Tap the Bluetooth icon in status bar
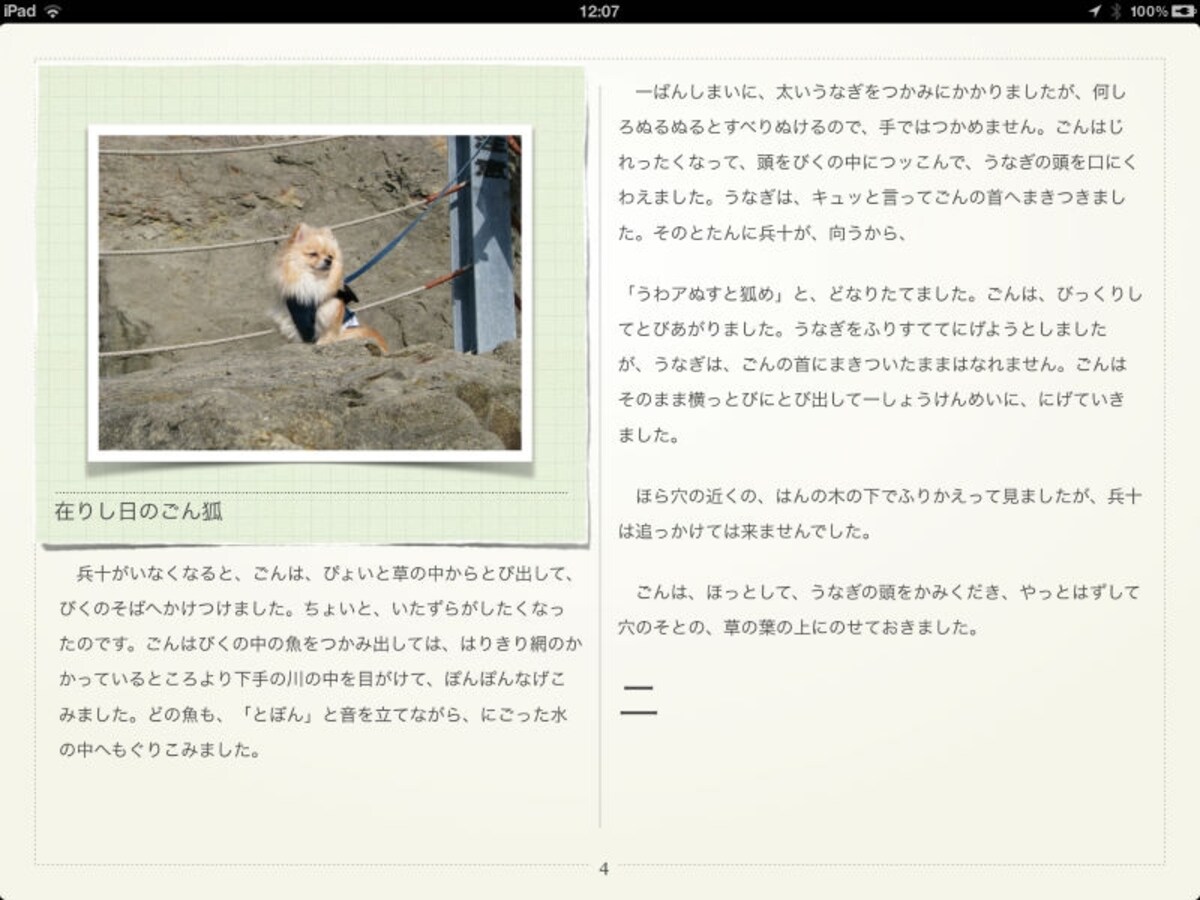The width and height of the screenshot is (1200, 900). 1116,11
